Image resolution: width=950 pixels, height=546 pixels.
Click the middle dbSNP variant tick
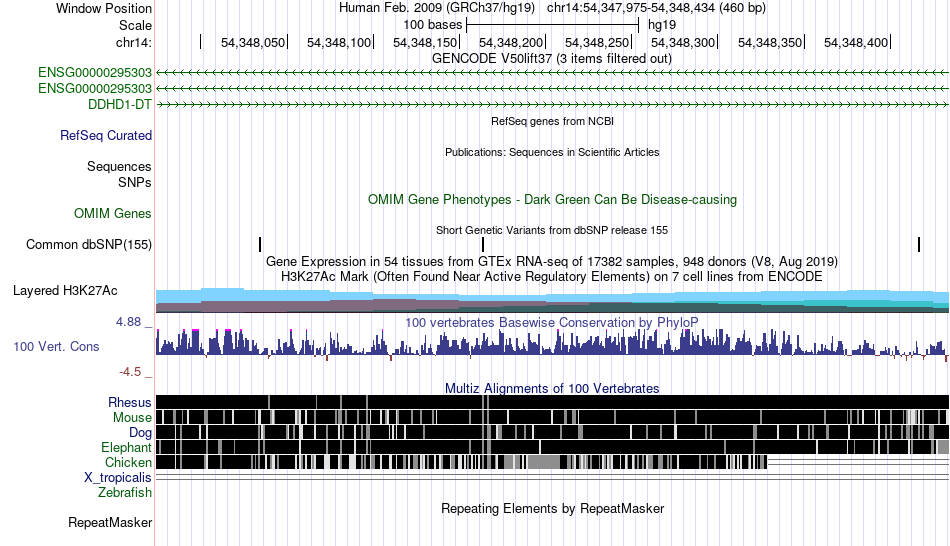coord(483,245)
